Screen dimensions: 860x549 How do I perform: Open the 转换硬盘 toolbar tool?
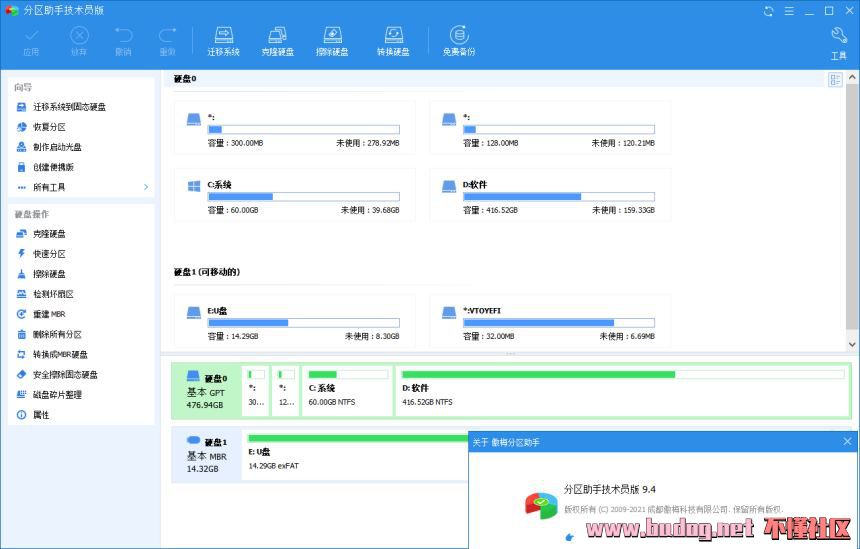coord(393,41)
